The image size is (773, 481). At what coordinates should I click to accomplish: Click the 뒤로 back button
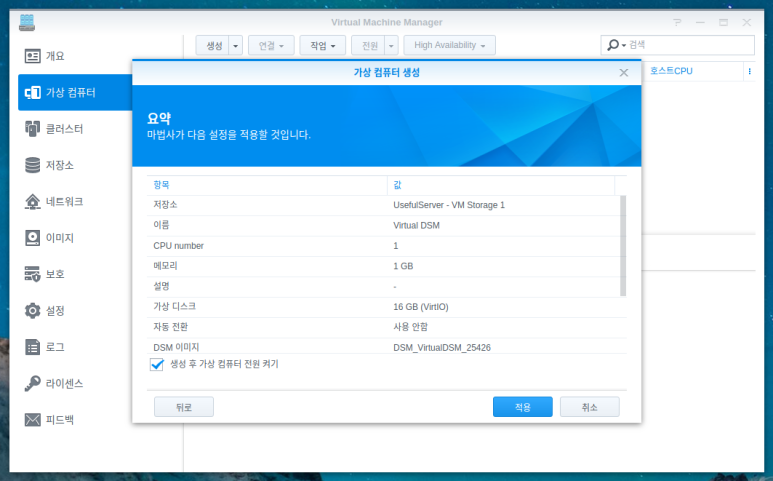(x=184, y=407)
